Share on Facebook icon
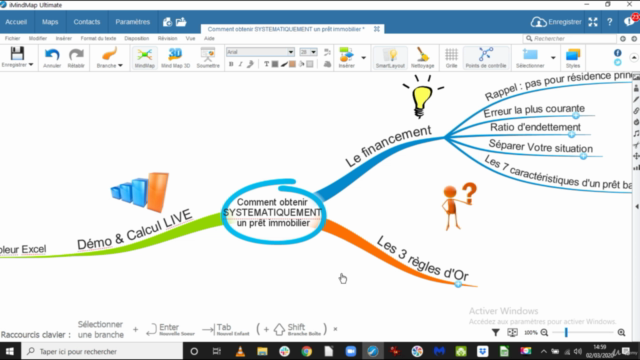The height and width of the screenshot is (360, 640). click(618, 53)
